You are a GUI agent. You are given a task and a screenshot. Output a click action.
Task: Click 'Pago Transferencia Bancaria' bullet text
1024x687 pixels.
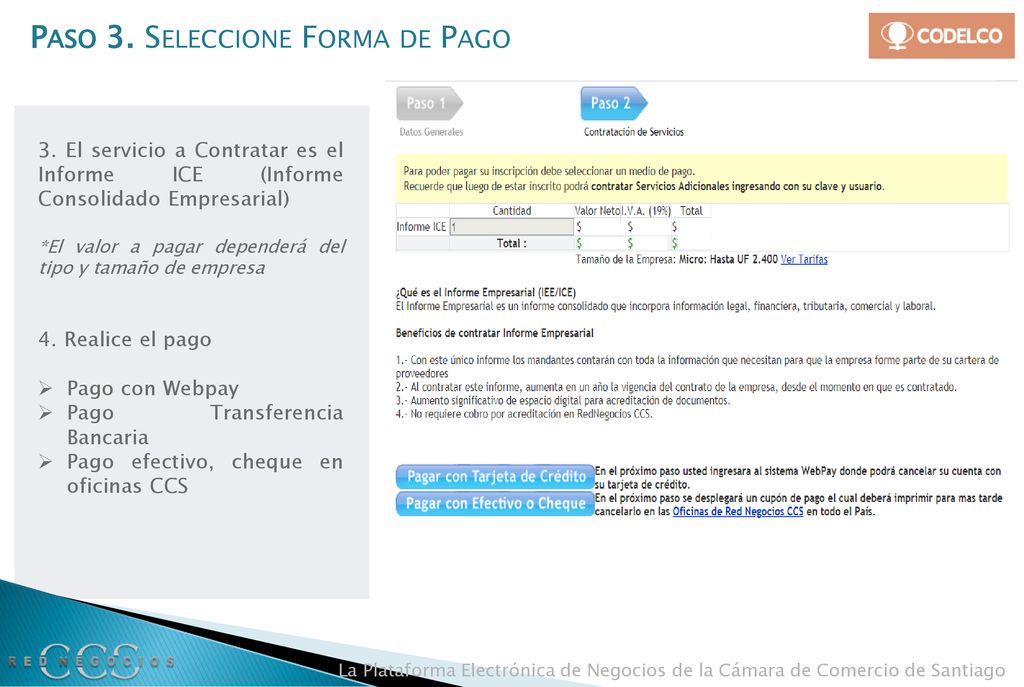[204, 425]
